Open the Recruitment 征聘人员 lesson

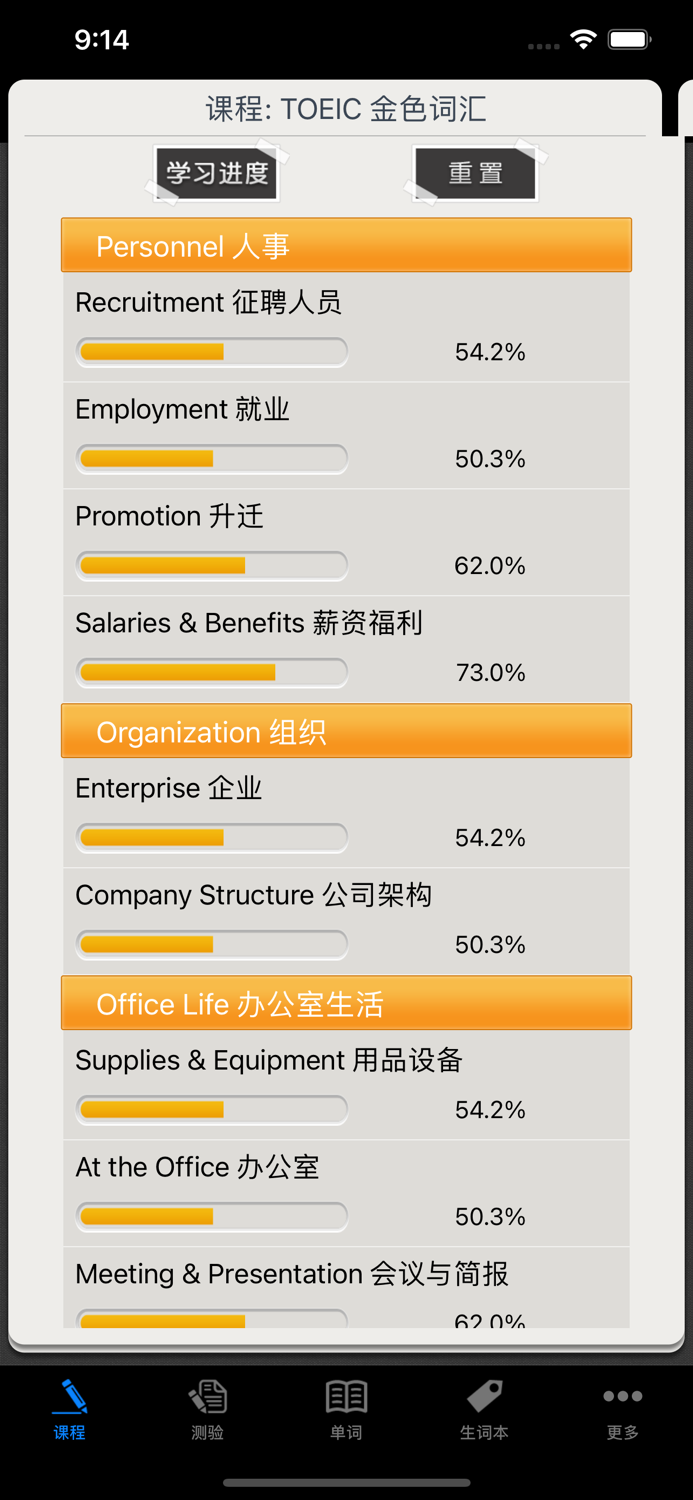tap(346, 325)
